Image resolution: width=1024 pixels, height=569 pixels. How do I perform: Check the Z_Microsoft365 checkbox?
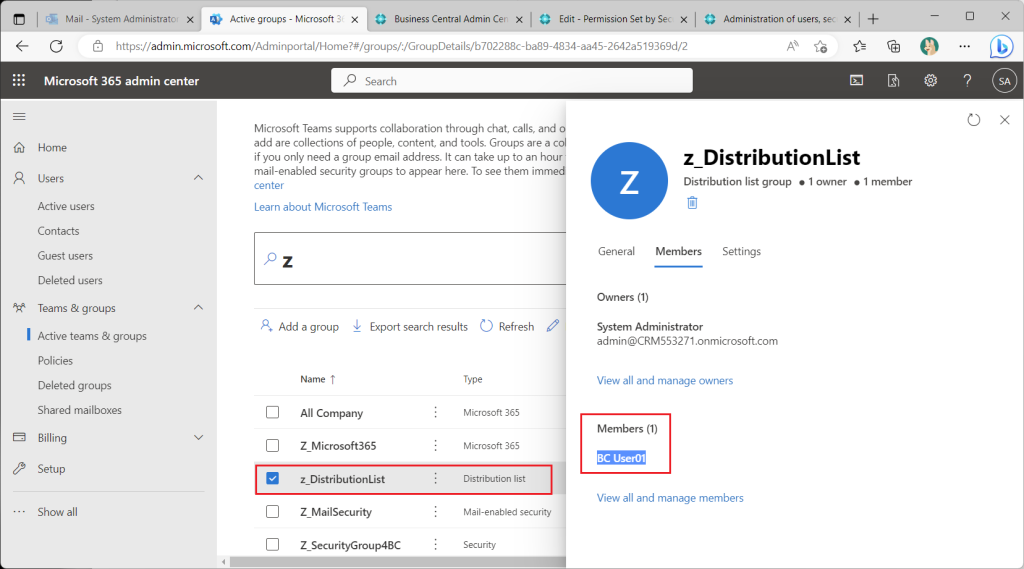point(272,446)
